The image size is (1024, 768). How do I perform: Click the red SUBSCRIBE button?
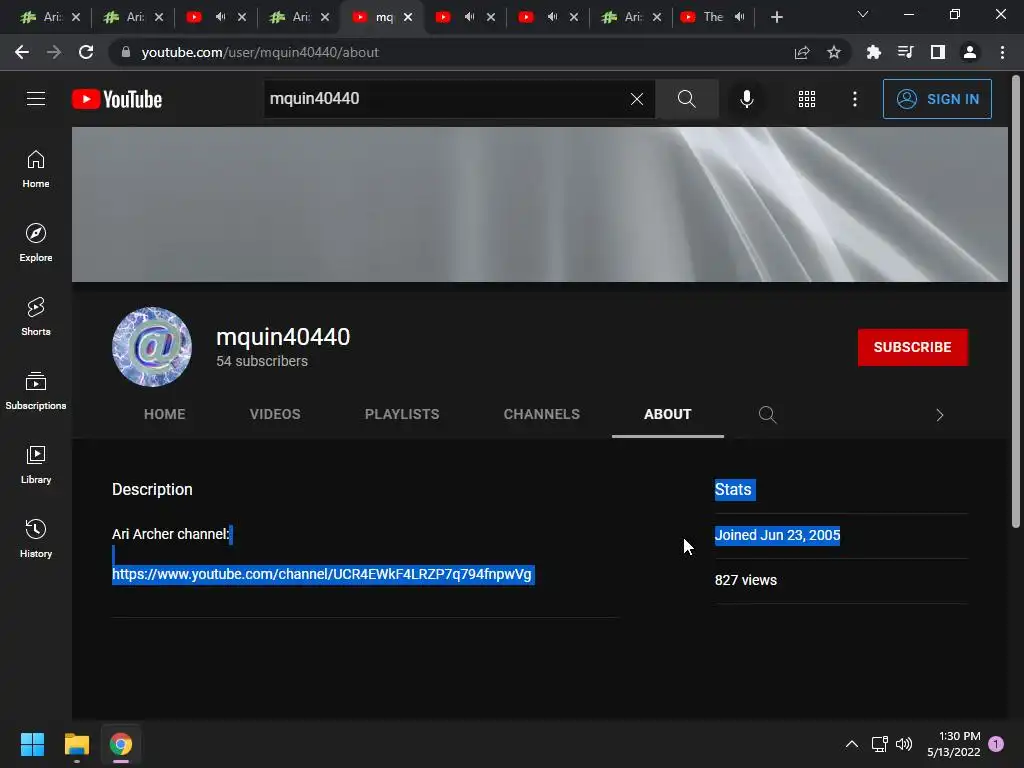(912, 347)
